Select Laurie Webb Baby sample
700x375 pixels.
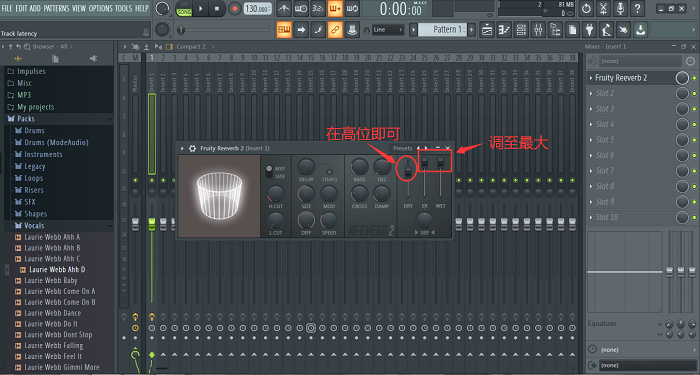click(x=50, y=280)
